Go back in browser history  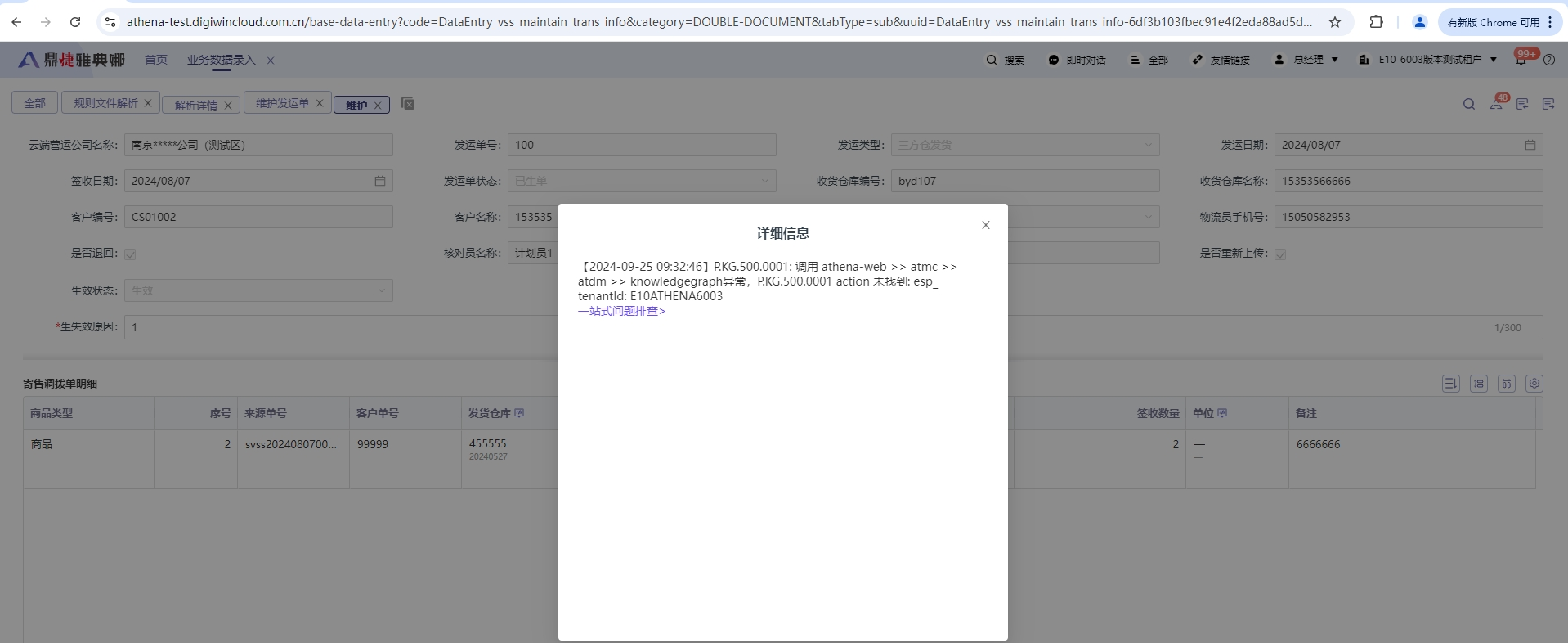(16, 22)
